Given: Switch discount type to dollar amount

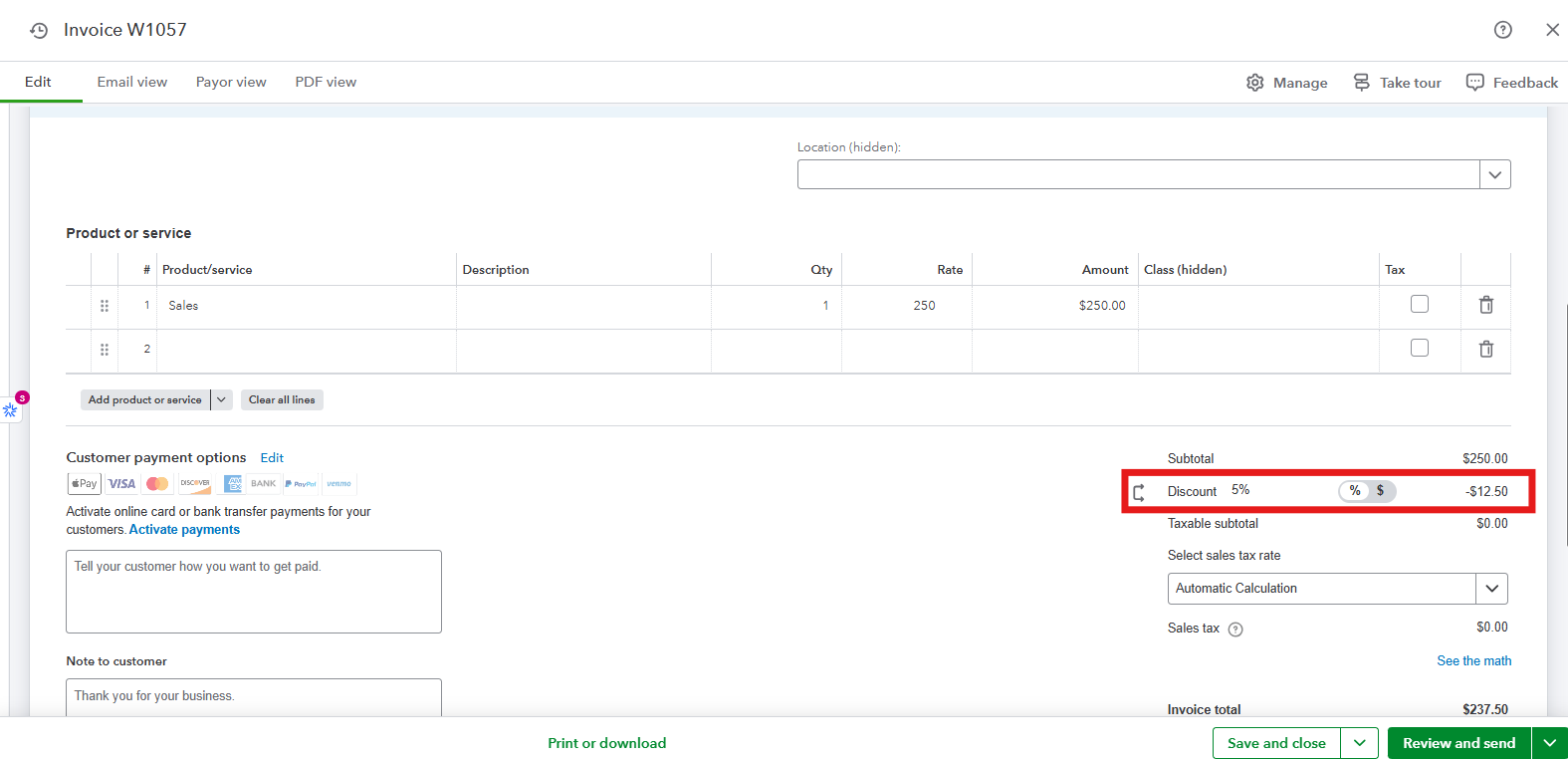Looking at the screenshot, I should click(x=1381, y=491).
